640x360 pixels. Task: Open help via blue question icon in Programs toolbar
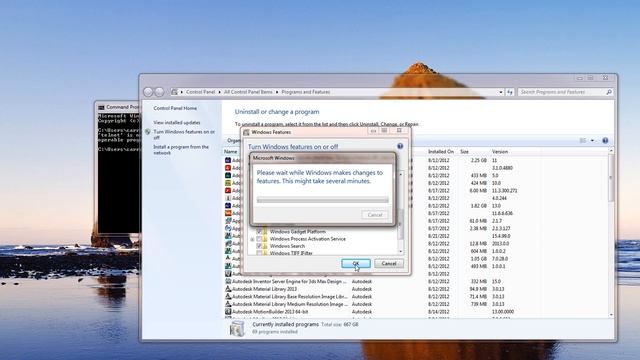[x=605, y=140]
